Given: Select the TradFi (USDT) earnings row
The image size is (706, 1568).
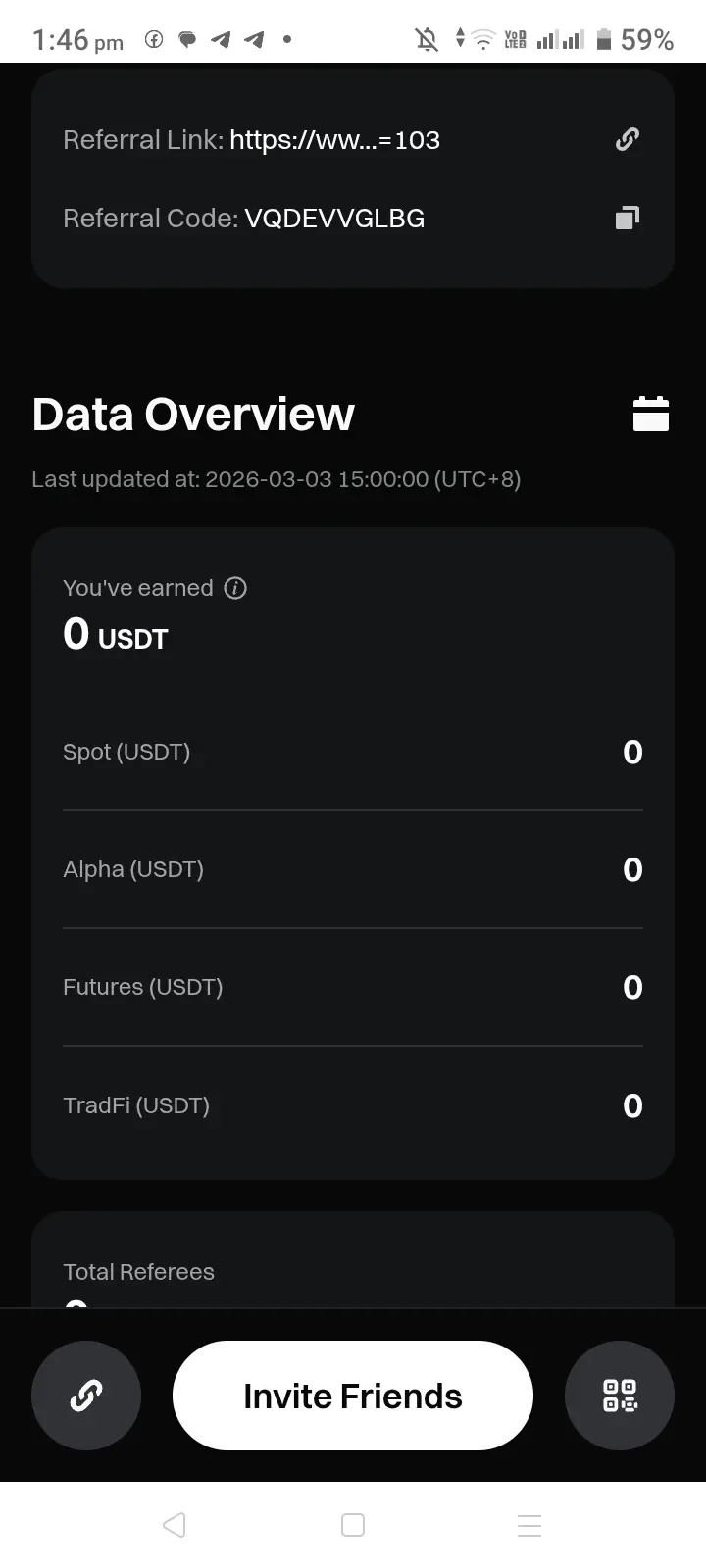Looking at the screenshot, I should 353,1105.
